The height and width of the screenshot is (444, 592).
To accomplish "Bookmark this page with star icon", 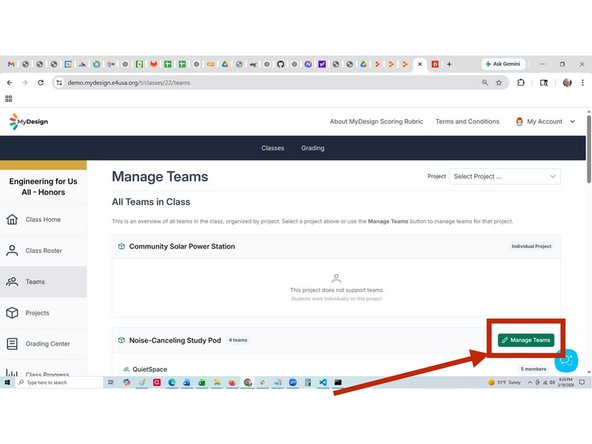I will pyautogui.click(x=499, y=83).
